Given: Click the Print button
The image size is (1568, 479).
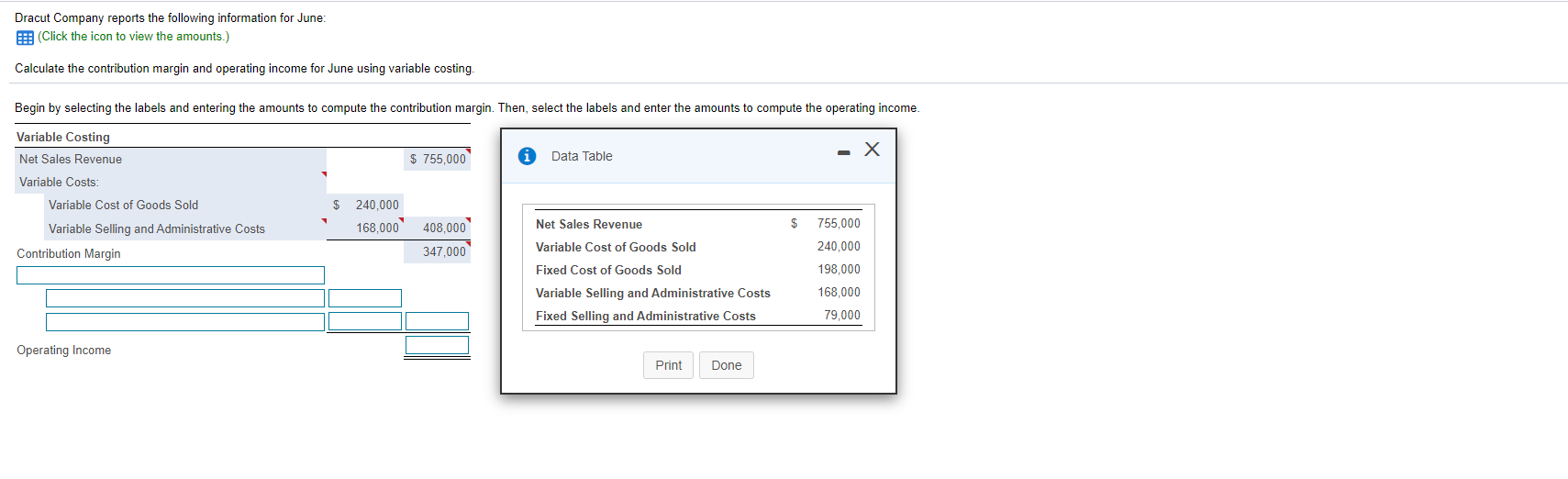Looking at the screenshot, I should point(668,365).
